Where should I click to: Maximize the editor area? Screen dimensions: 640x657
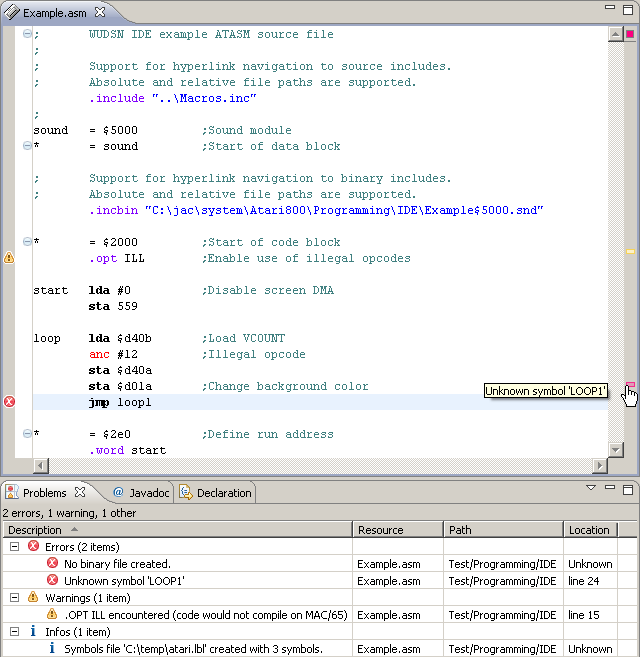[628, 10]
